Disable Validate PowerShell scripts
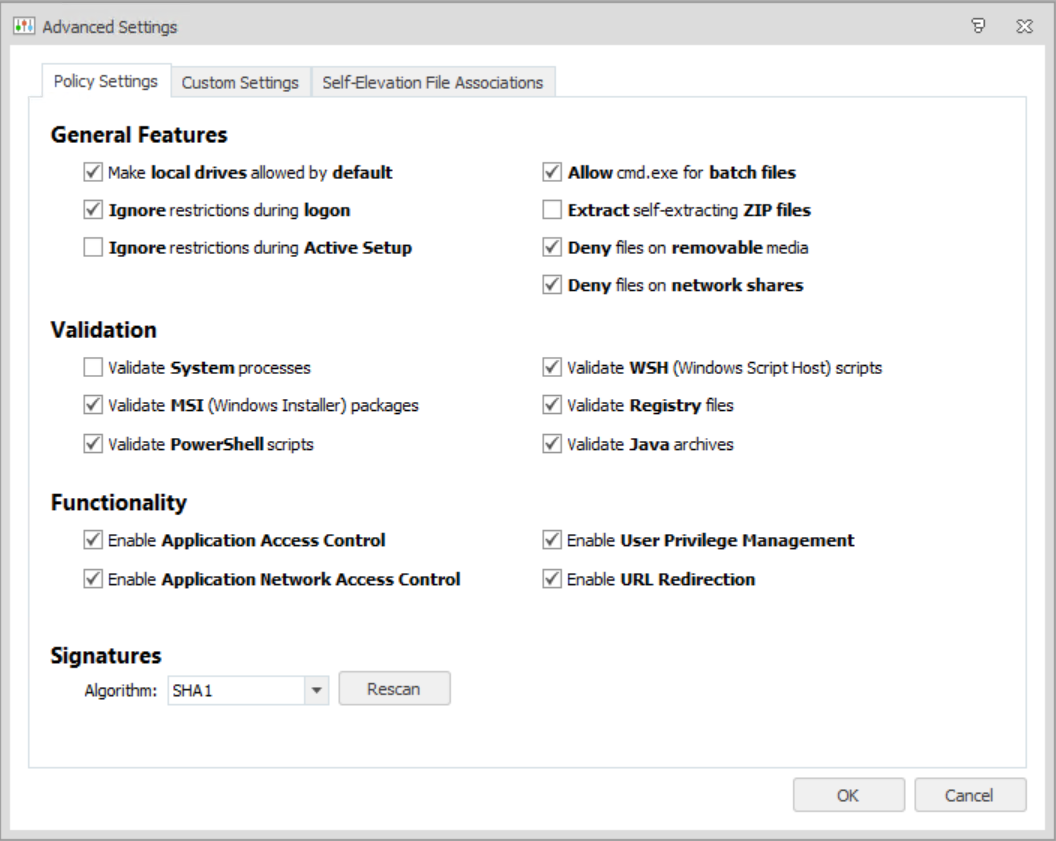 coord(94,444)
